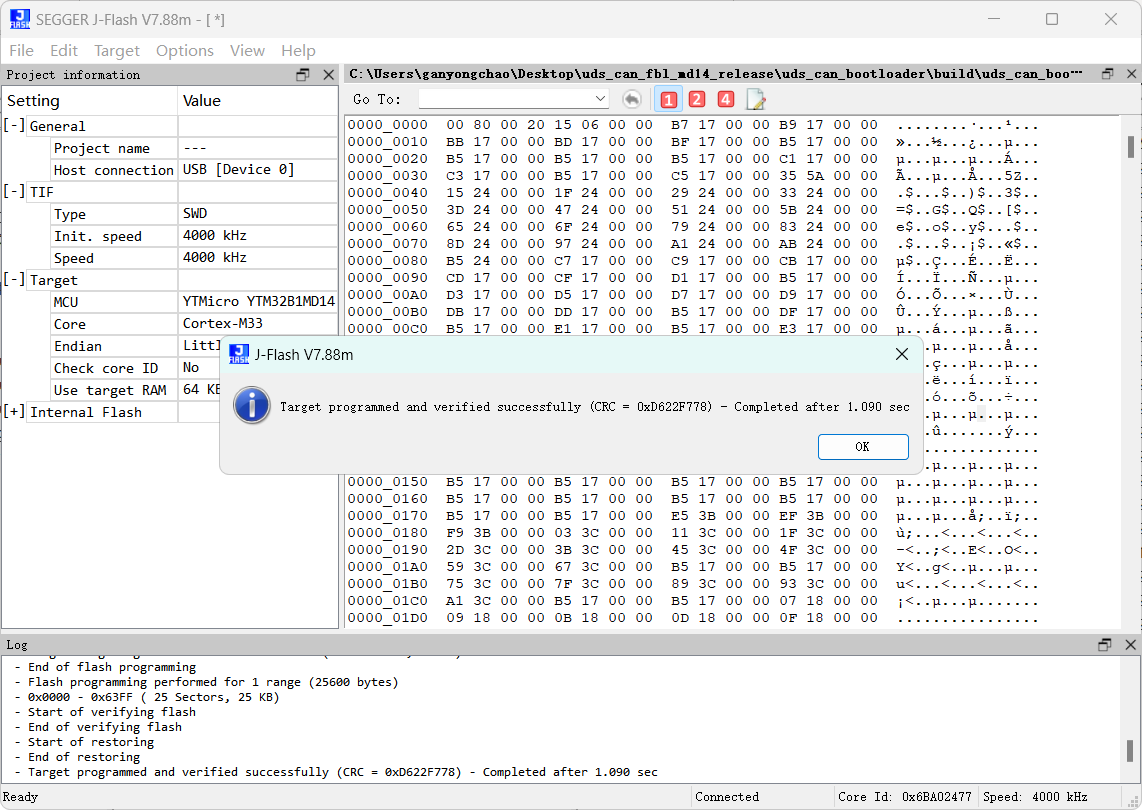Click the Log panel scrollbar thumb
This screenshot has height=810, width=1142.
[x=1130, y=750]
